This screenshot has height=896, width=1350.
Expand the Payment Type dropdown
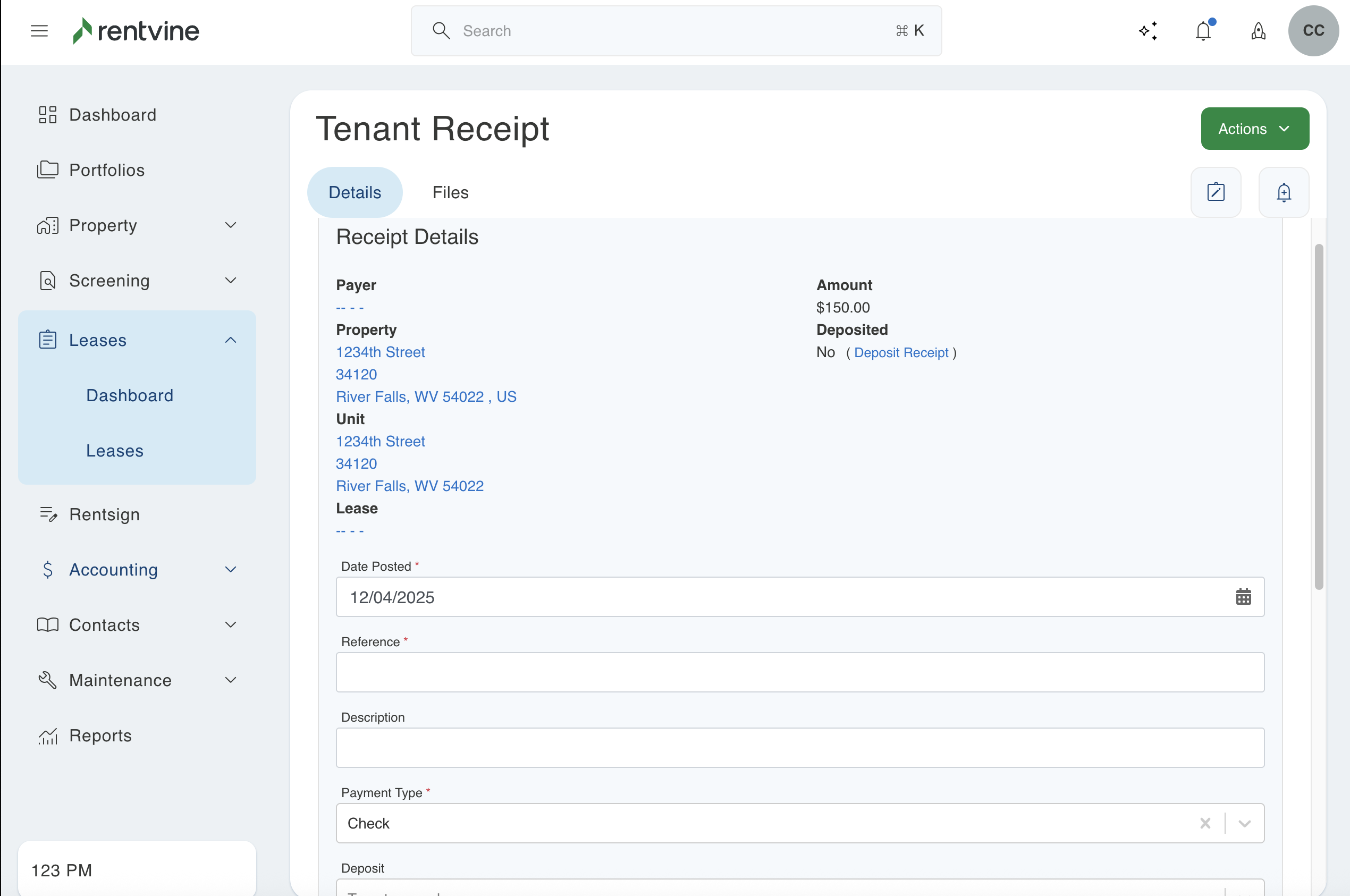pyautogui.click(x=1244, y=823)
